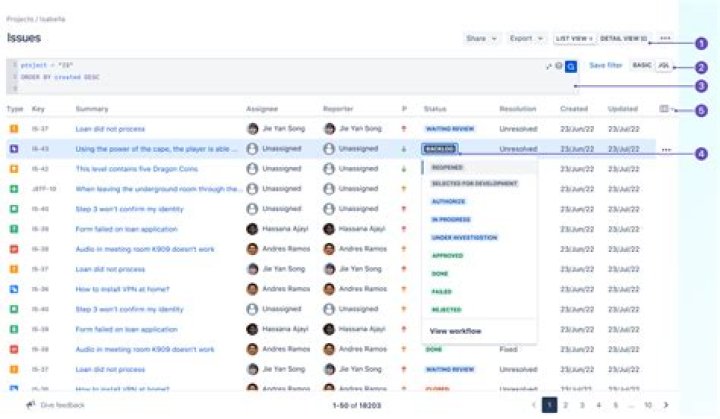
Task: Switch to DETAIL VIEW
Action: (624, 39)
